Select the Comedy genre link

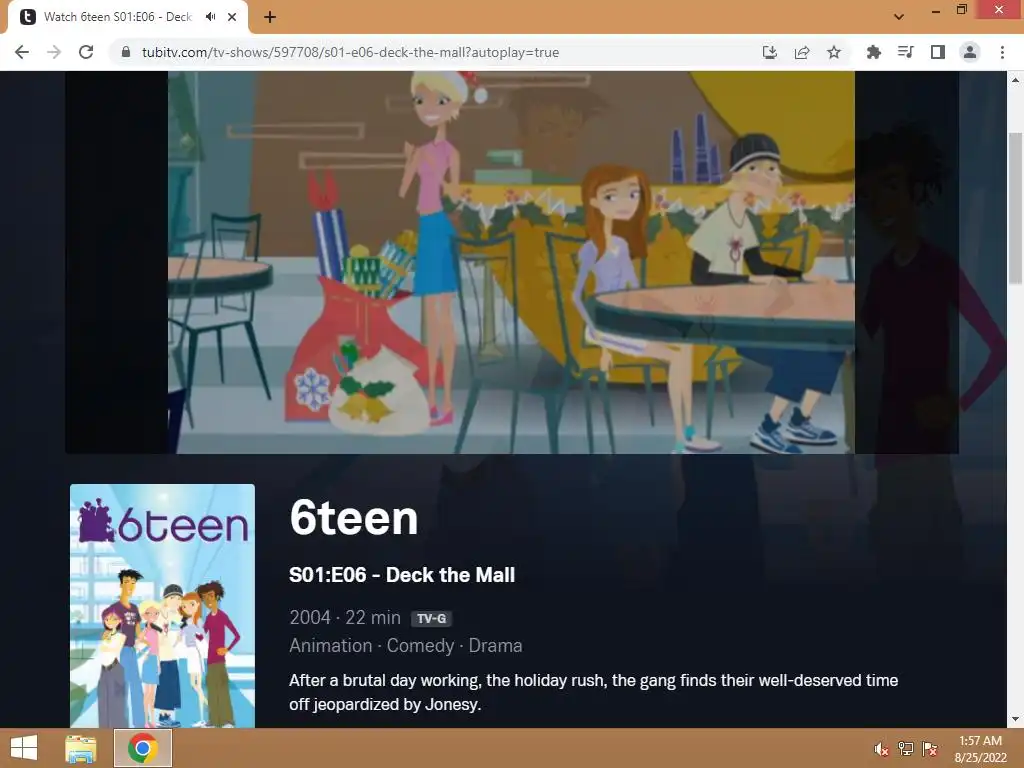pyautogui.click(x=420, y=645)
